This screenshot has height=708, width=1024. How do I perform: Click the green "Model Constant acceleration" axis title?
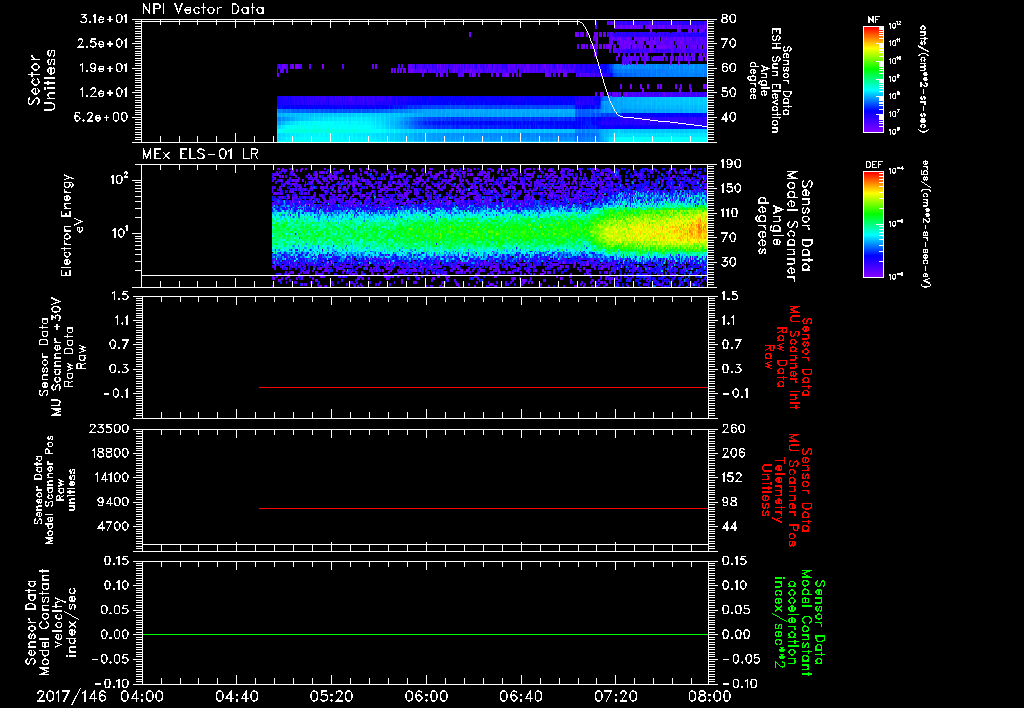tap(799, 624)
